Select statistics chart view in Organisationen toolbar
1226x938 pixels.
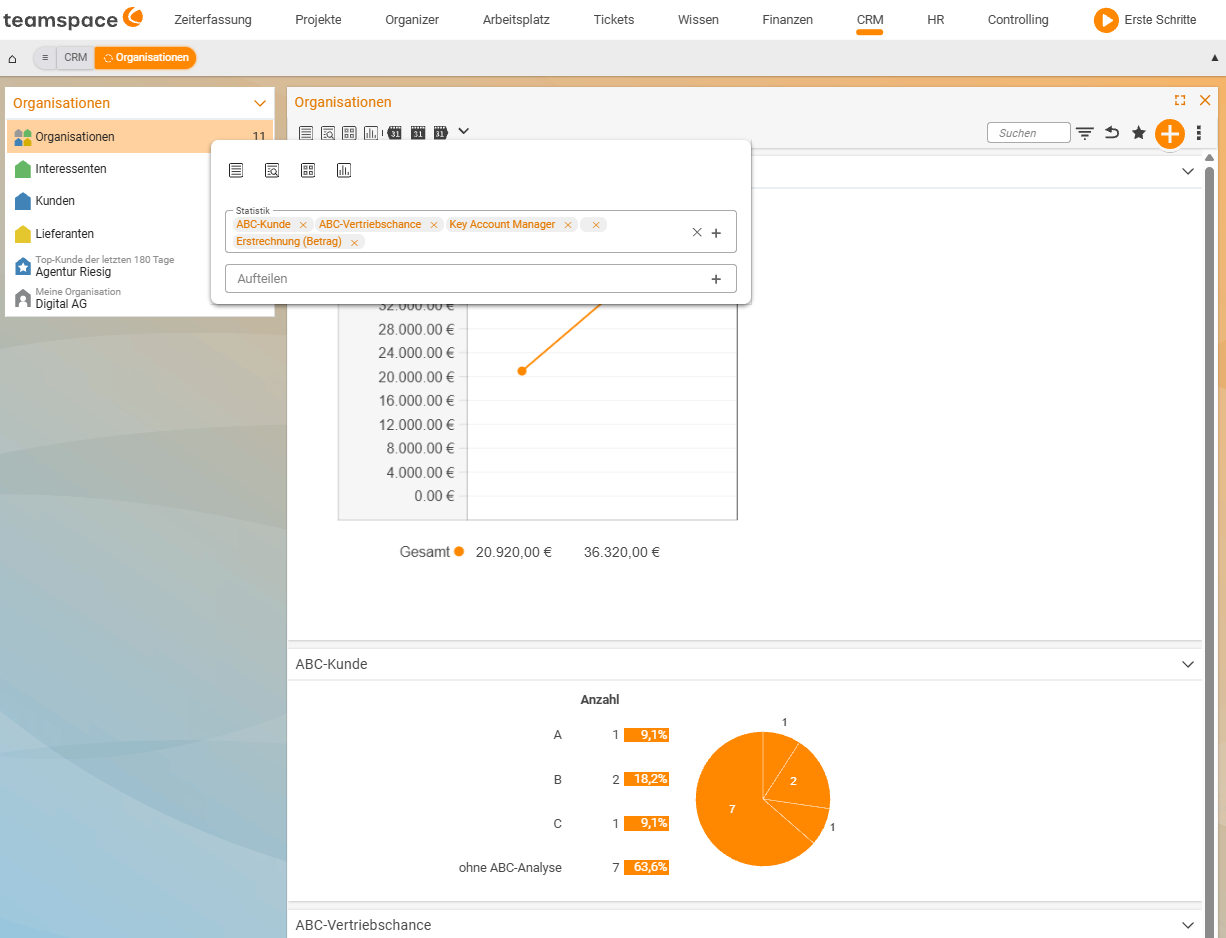(x=371, y=132)
